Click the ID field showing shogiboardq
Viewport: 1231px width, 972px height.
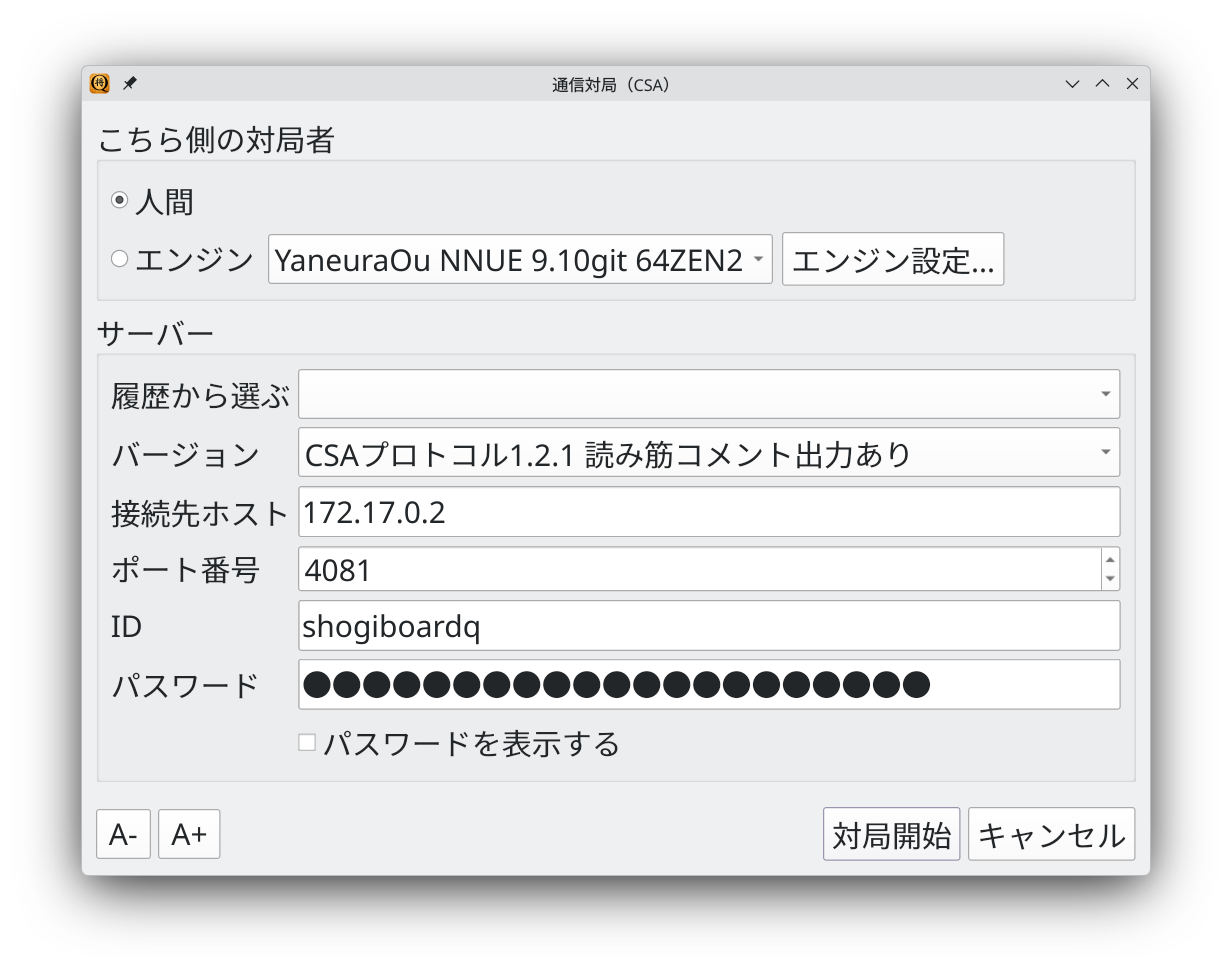[x=709, y=625]
